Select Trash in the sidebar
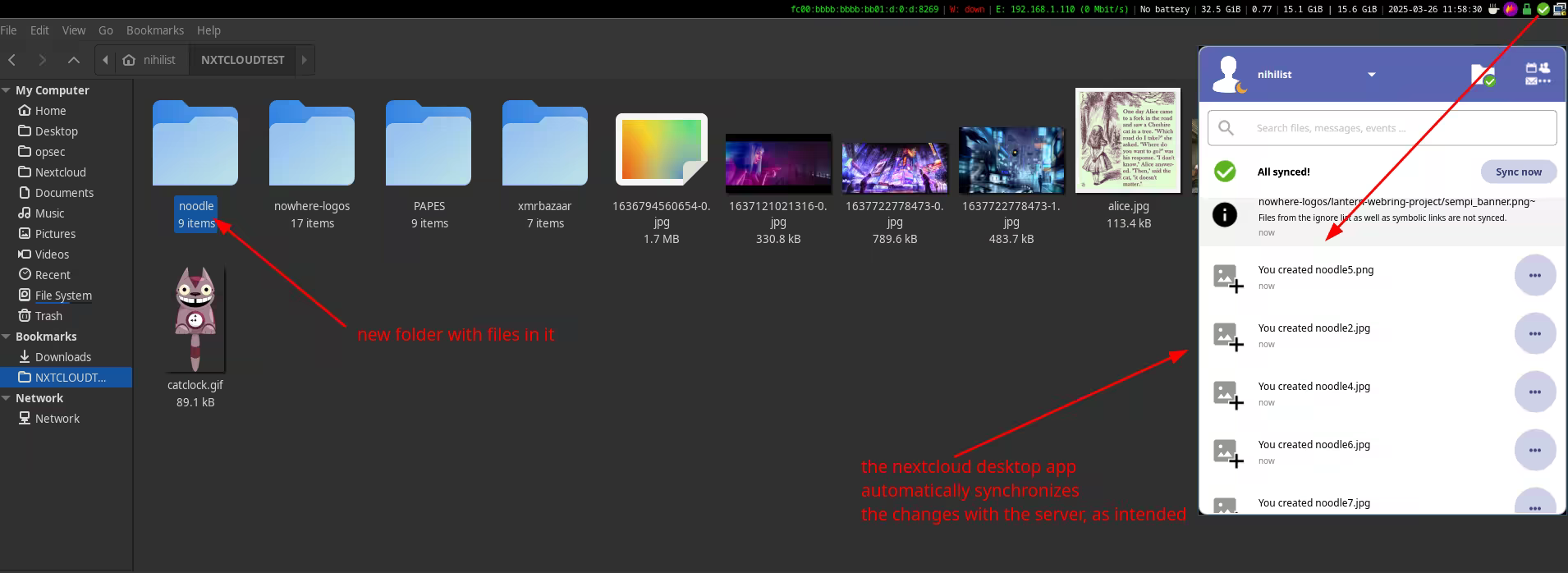1568x573 pixels. pos(48,316)
